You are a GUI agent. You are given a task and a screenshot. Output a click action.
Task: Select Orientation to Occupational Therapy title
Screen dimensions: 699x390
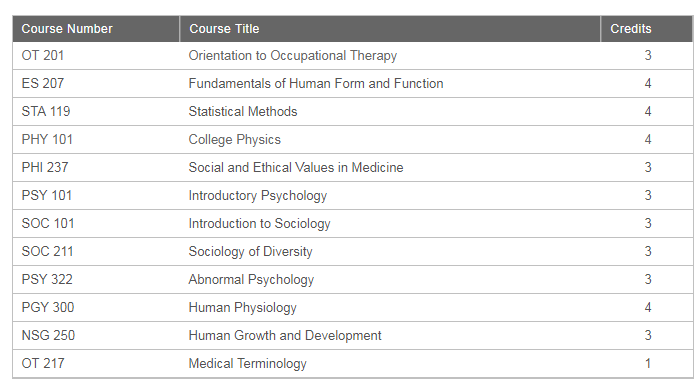click(292, 56)
